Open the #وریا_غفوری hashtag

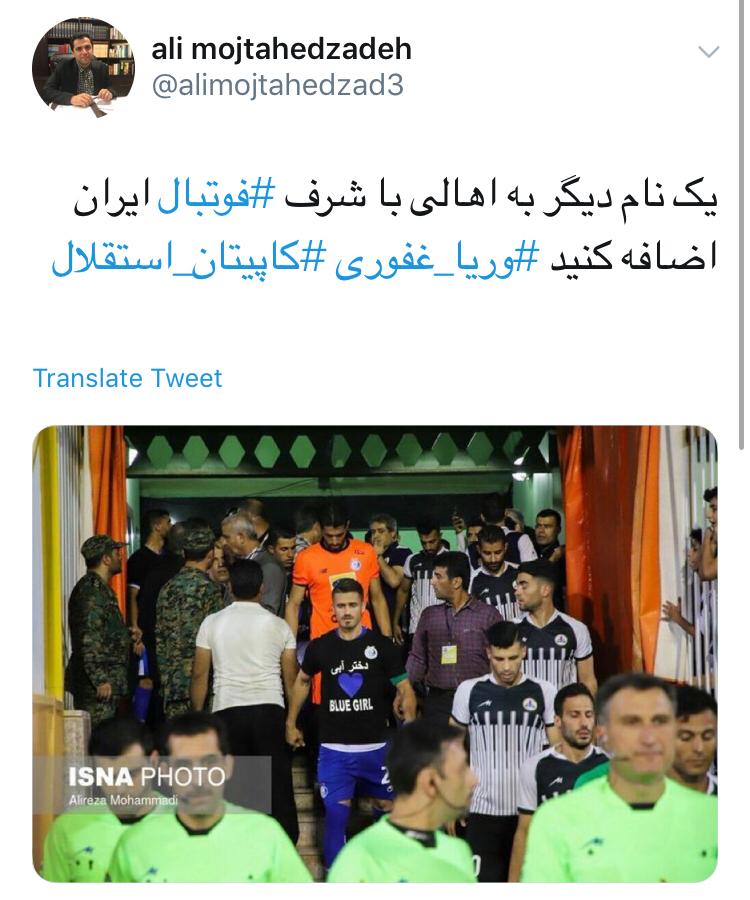pyautogui.click(x=437, y=259)
